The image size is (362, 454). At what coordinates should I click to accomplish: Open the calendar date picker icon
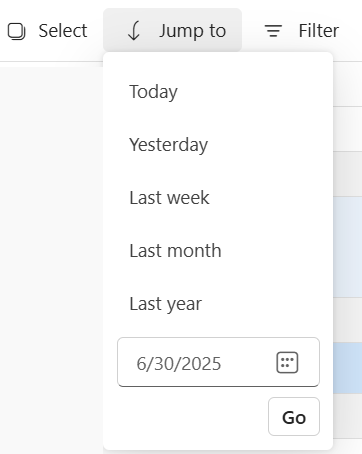click(x=287, y=362)
